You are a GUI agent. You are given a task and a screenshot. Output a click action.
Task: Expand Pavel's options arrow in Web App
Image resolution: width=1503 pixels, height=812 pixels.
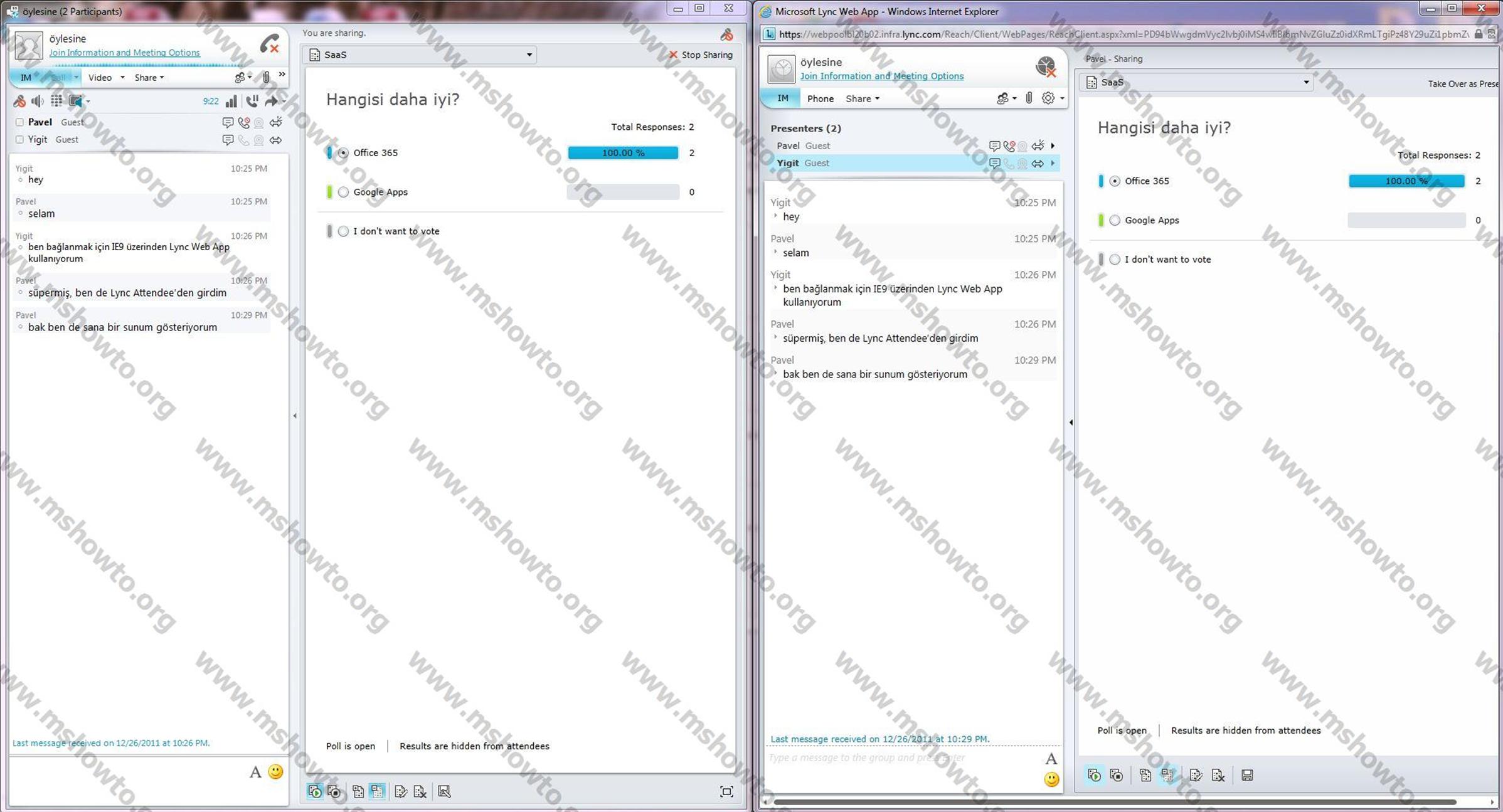click(x=1053, y=146)
